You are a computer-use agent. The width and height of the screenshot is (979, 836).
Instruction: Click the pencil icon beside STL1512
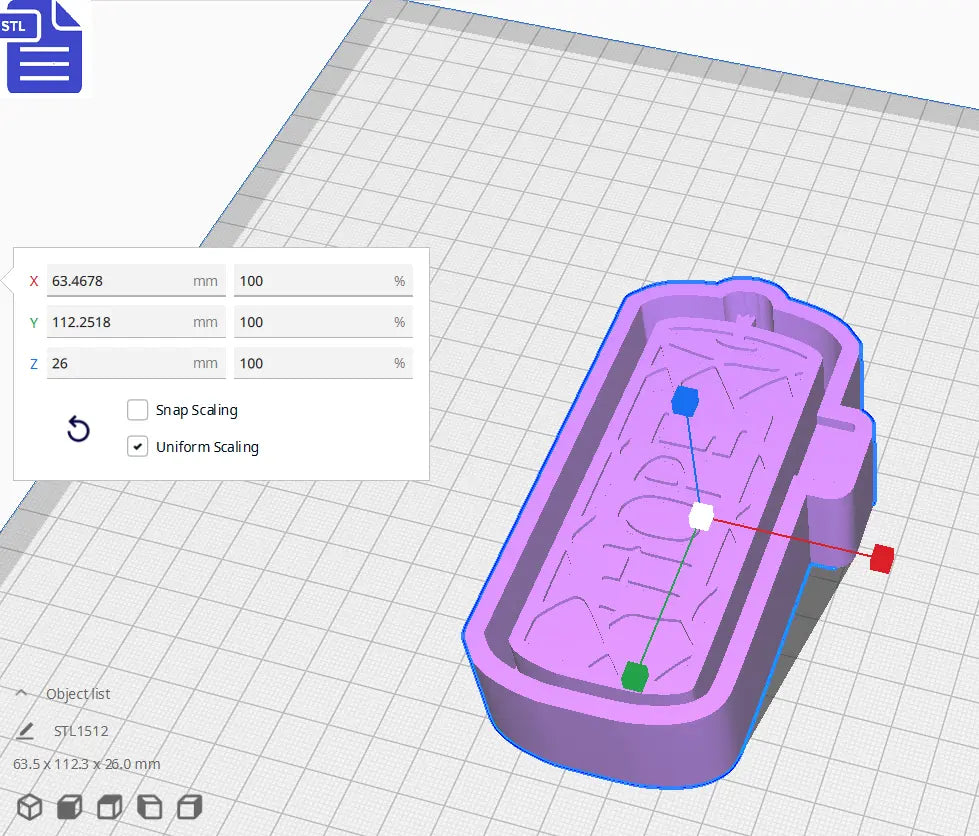[26, 730]
